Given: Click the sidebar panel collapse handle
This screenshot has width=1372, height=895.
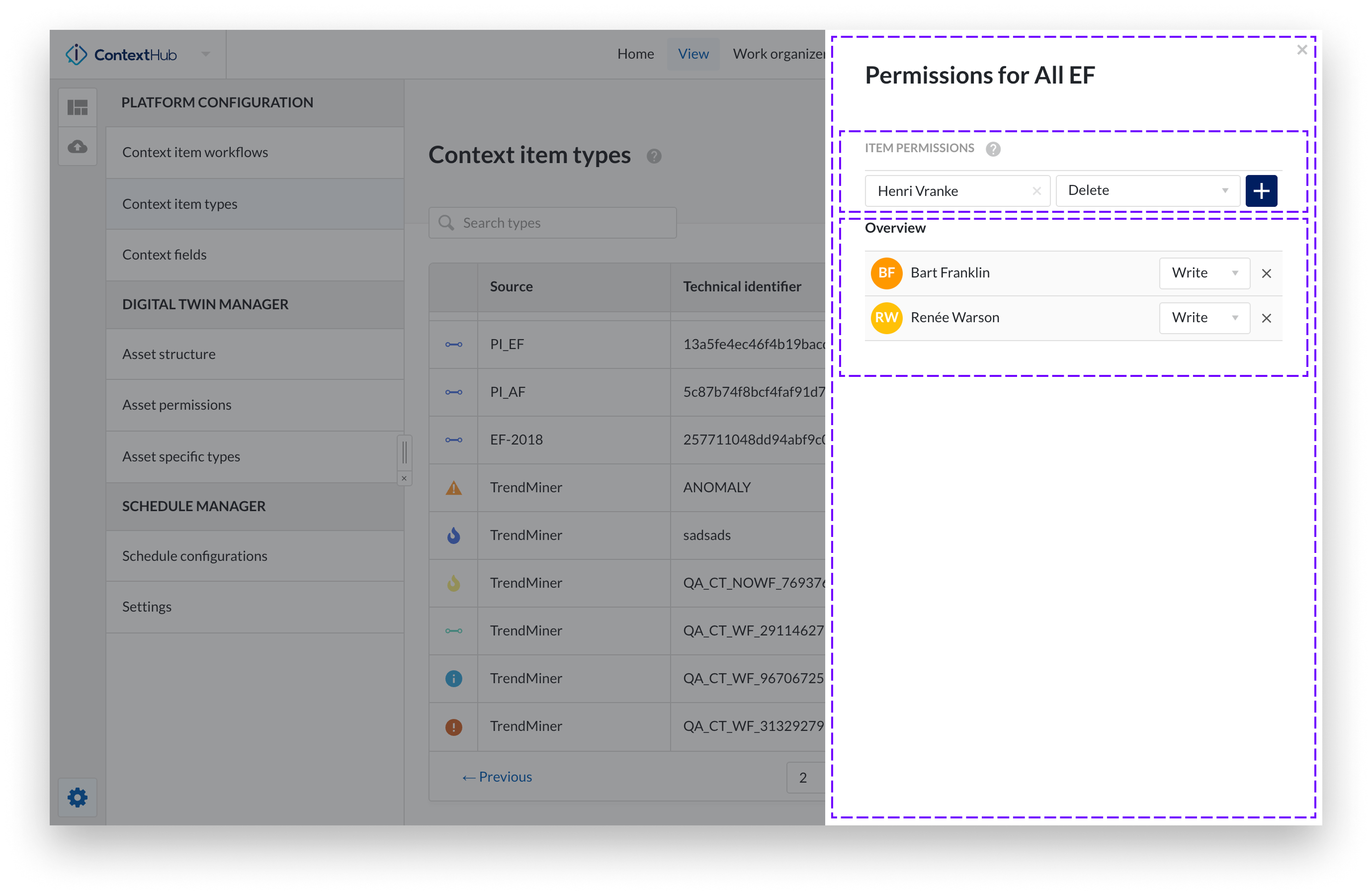Looking at the screenshot, I should [x=404, y=452].
